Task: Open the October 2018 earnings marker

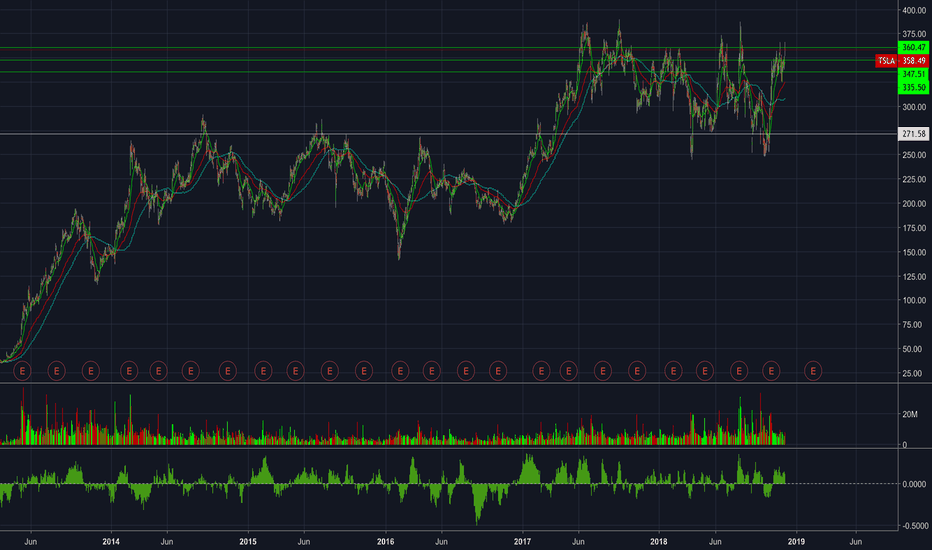Action: (x=772, y=372)
